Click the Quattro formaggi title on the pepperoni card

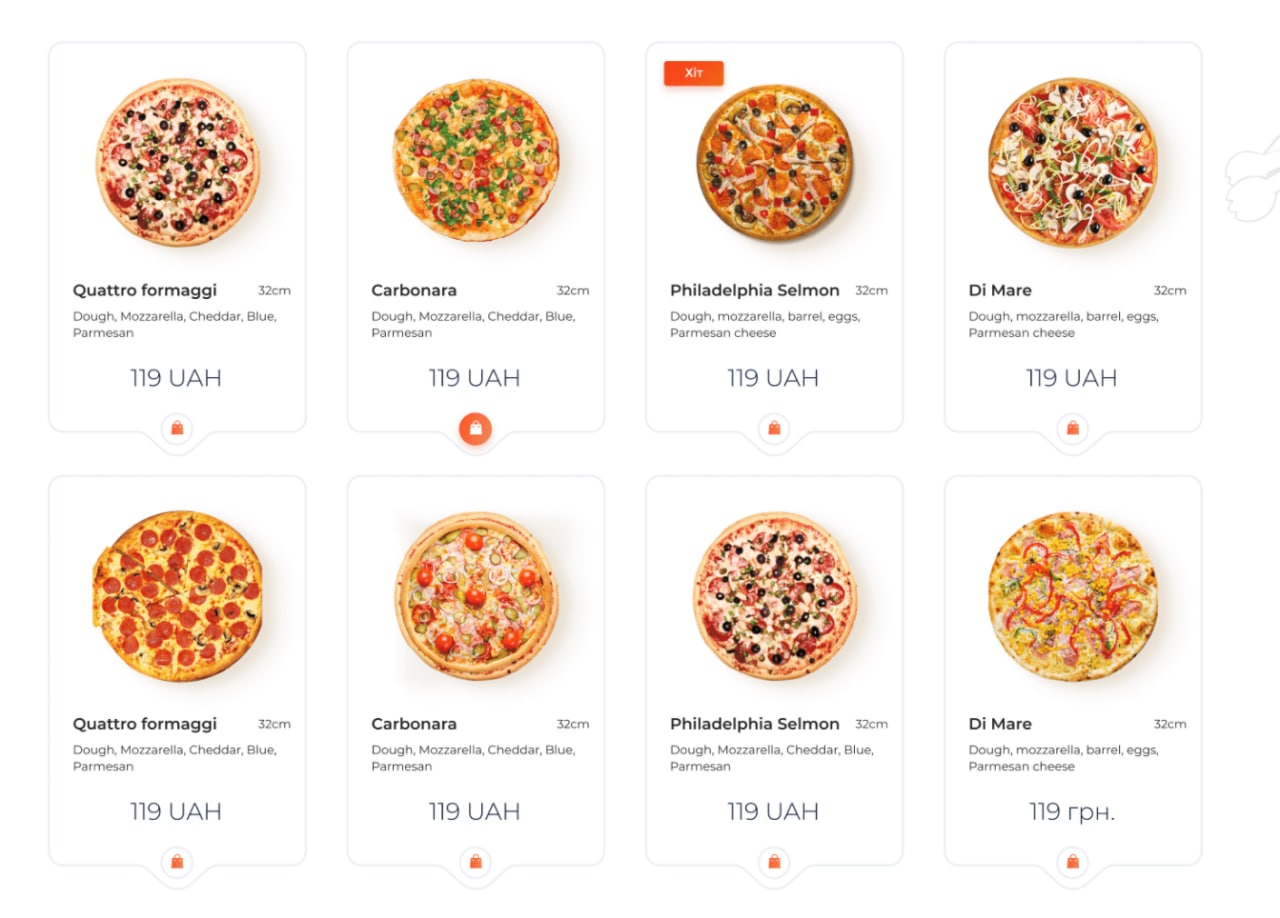[144, 724]
